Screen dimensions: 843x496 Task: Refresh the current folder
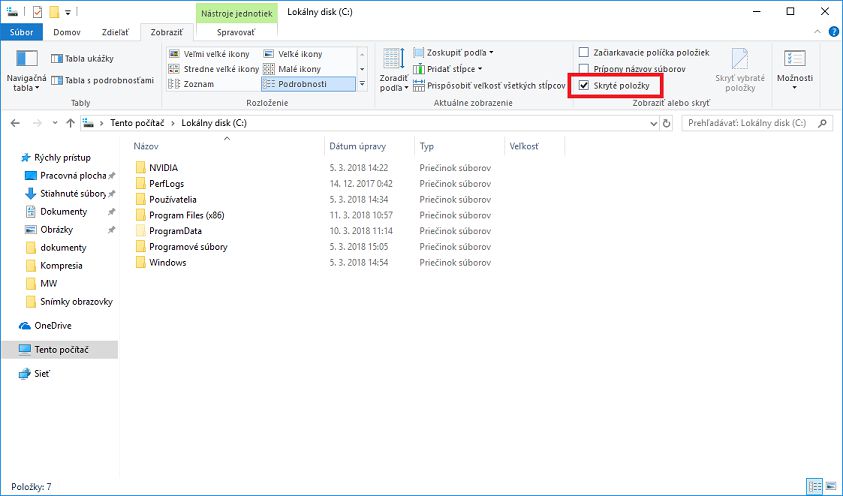667,123
